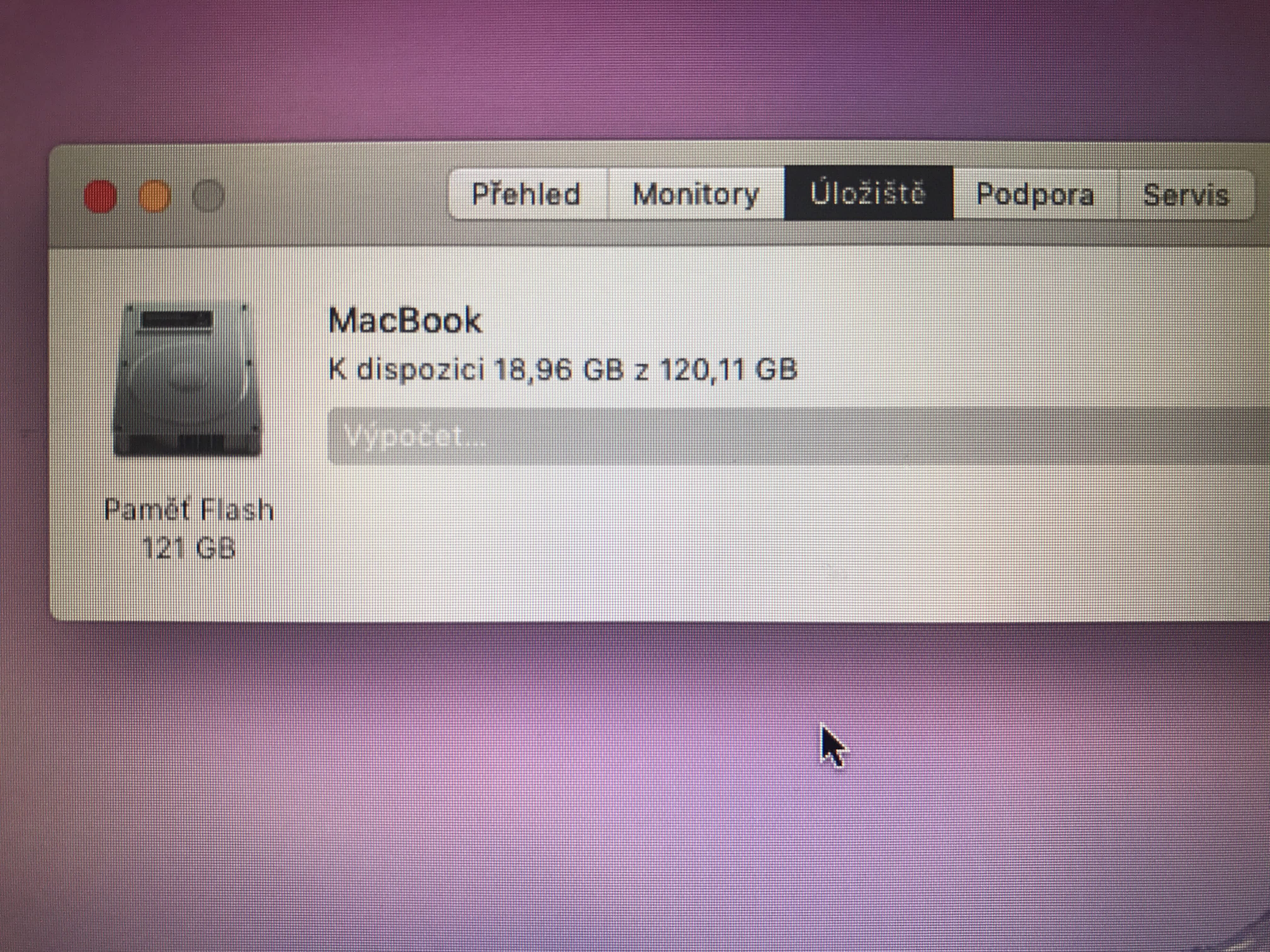This screenshot has width=1270, height=952.
Task: Select the Úložiště tab
Action: 869,193
